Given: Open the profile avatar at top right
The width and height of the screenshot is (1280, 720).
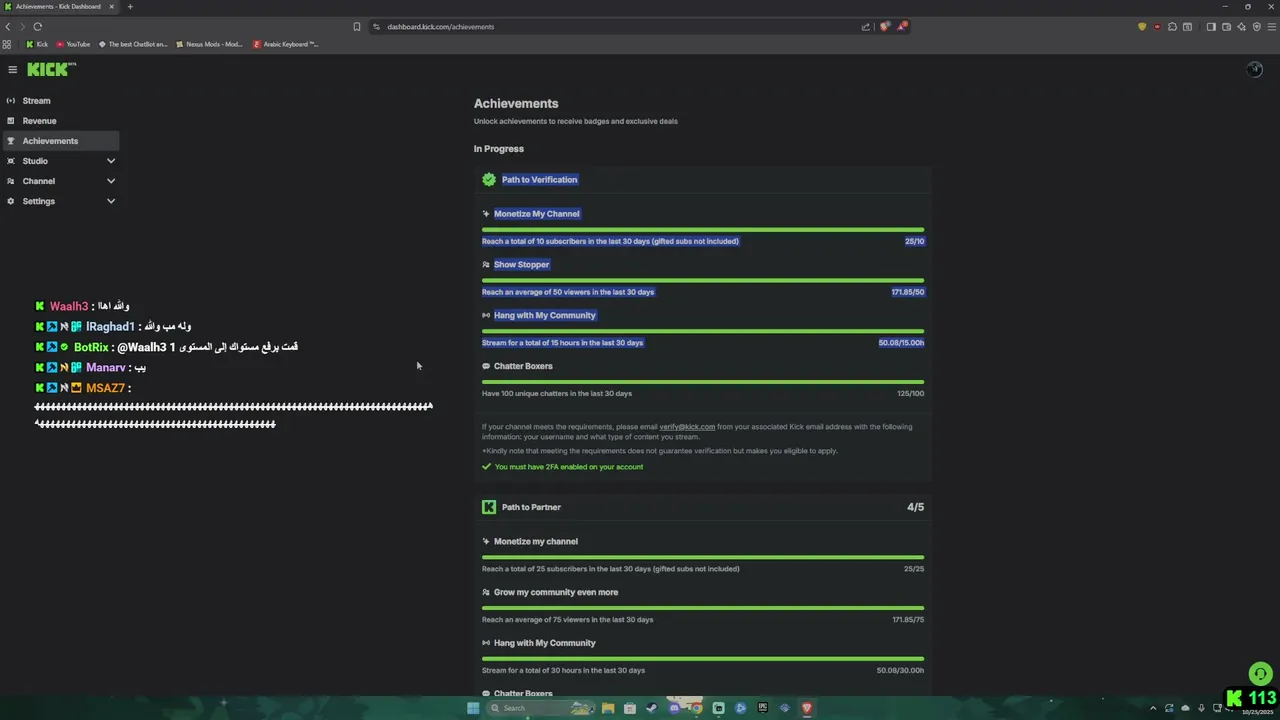Looking at the screenshot, I should click(1254, 69).
